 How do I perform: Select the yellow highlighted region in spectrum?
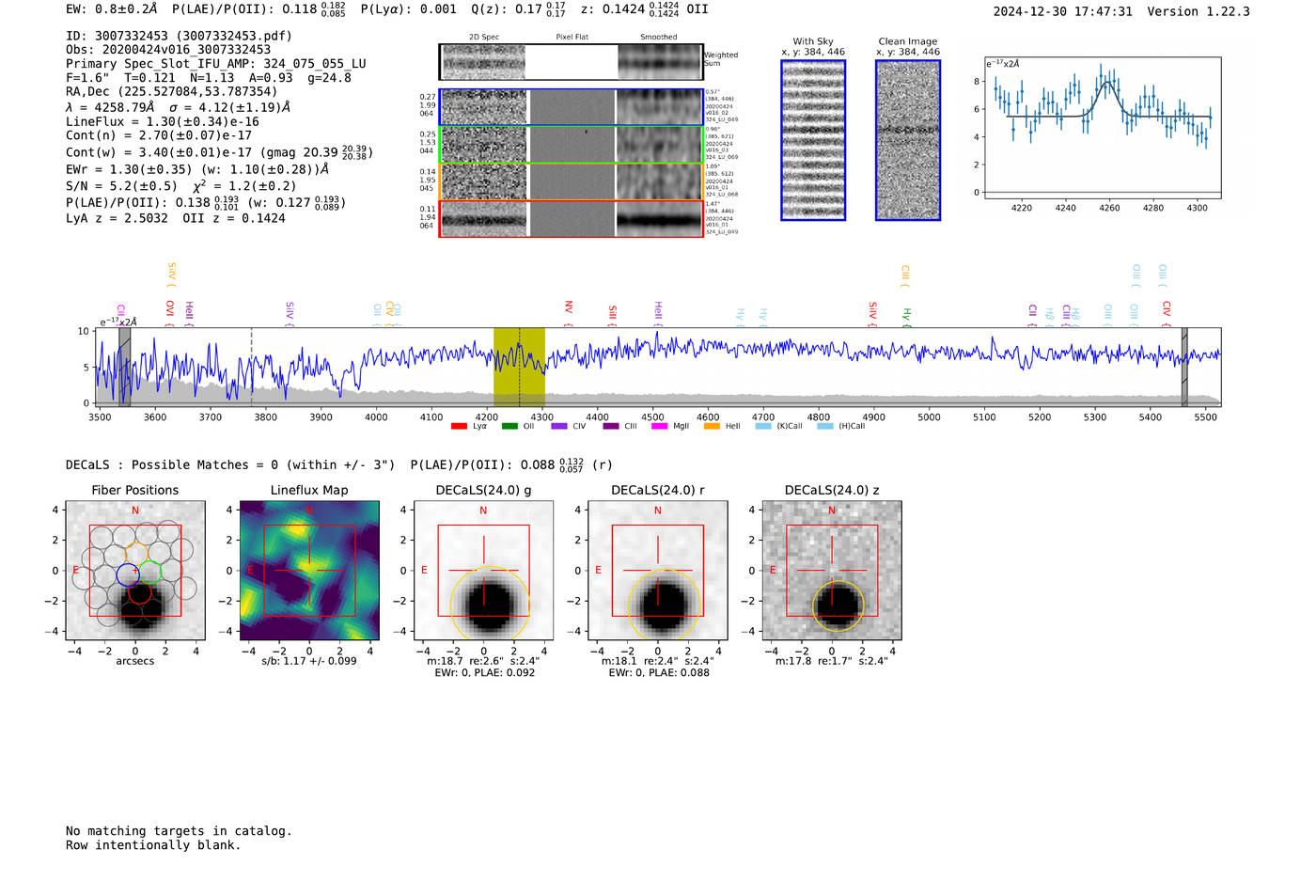519,367
